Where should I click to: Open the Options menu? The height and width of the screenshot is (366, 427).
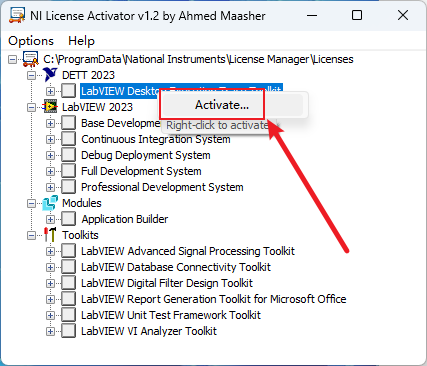click(x=31, y=41)
